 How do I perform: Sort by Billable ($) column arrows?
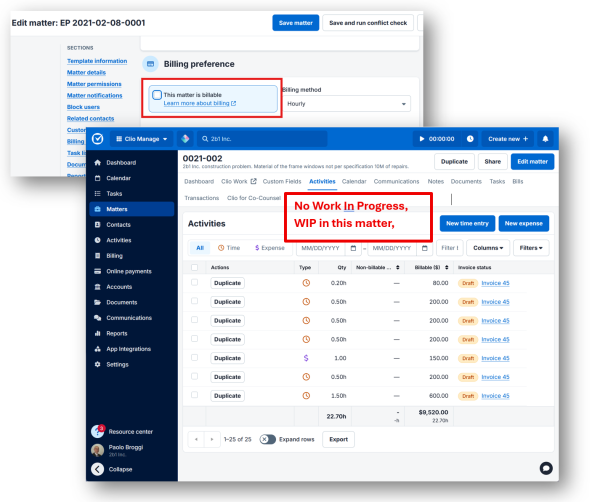(x=447, y=267)
